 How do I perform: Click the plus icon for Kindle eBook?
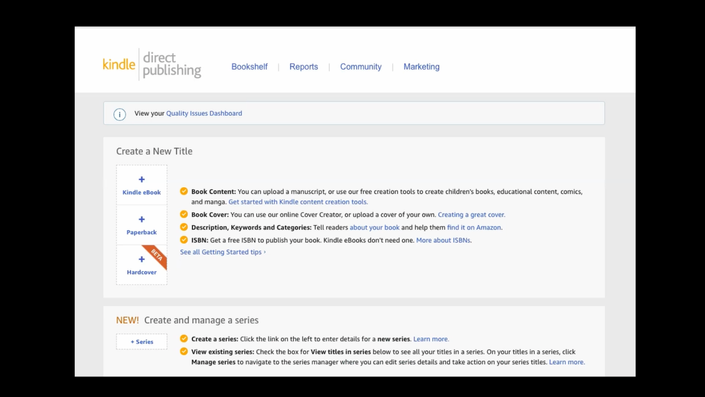tap(142, 179)
